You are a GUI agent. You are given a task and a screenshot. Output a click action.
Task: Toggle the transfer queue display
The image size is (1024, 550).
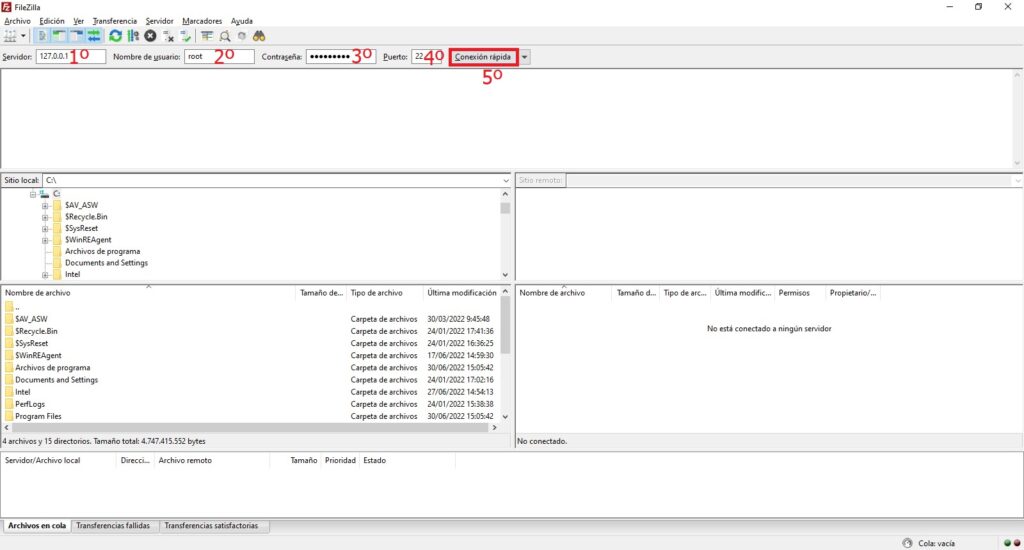click(x=94, y=36)
